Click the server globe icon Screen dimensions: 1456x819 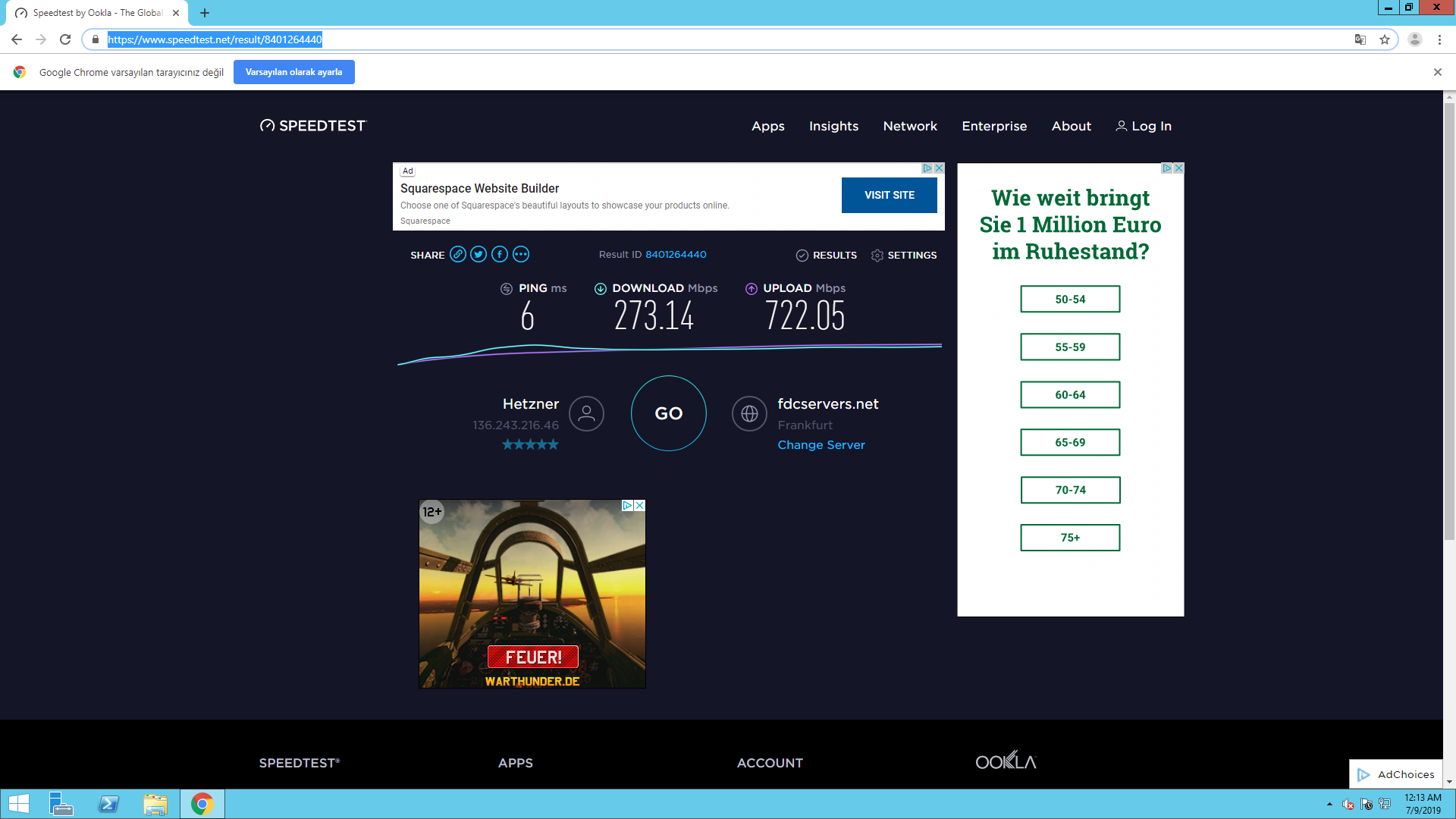coord(749,414)
